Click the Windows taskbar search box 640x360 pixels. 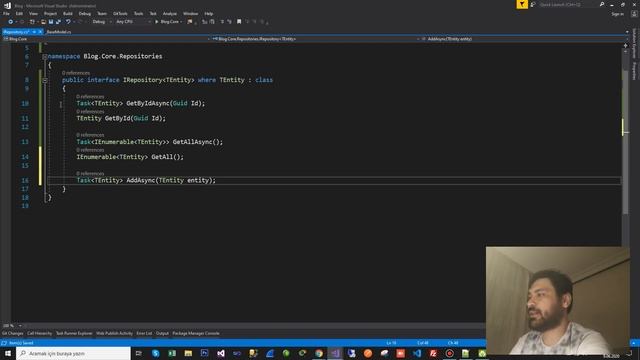(x=74, y=353)
